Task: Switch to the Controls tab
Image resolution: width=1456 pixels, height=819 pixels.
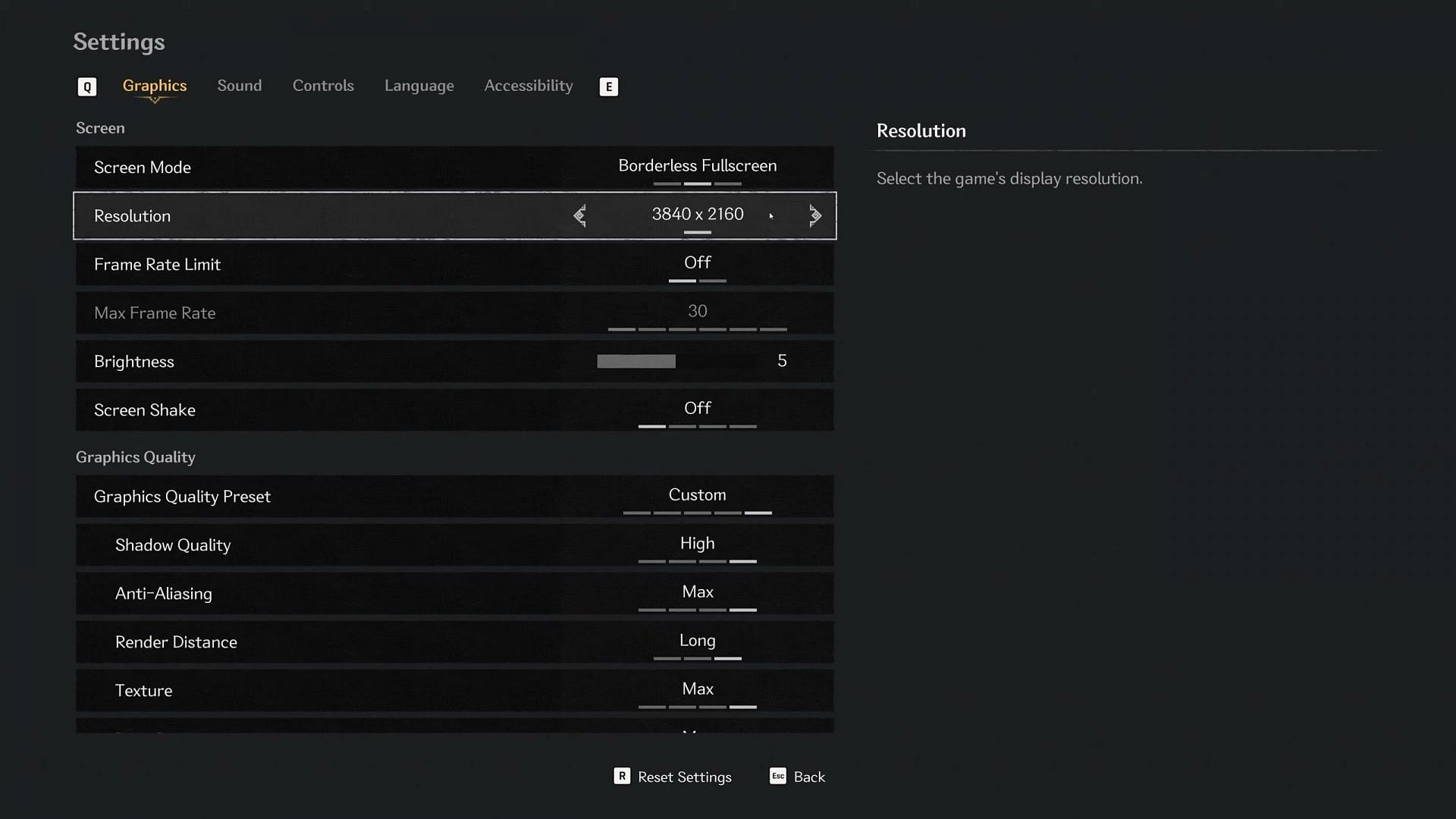Action: tap(323, 86)
